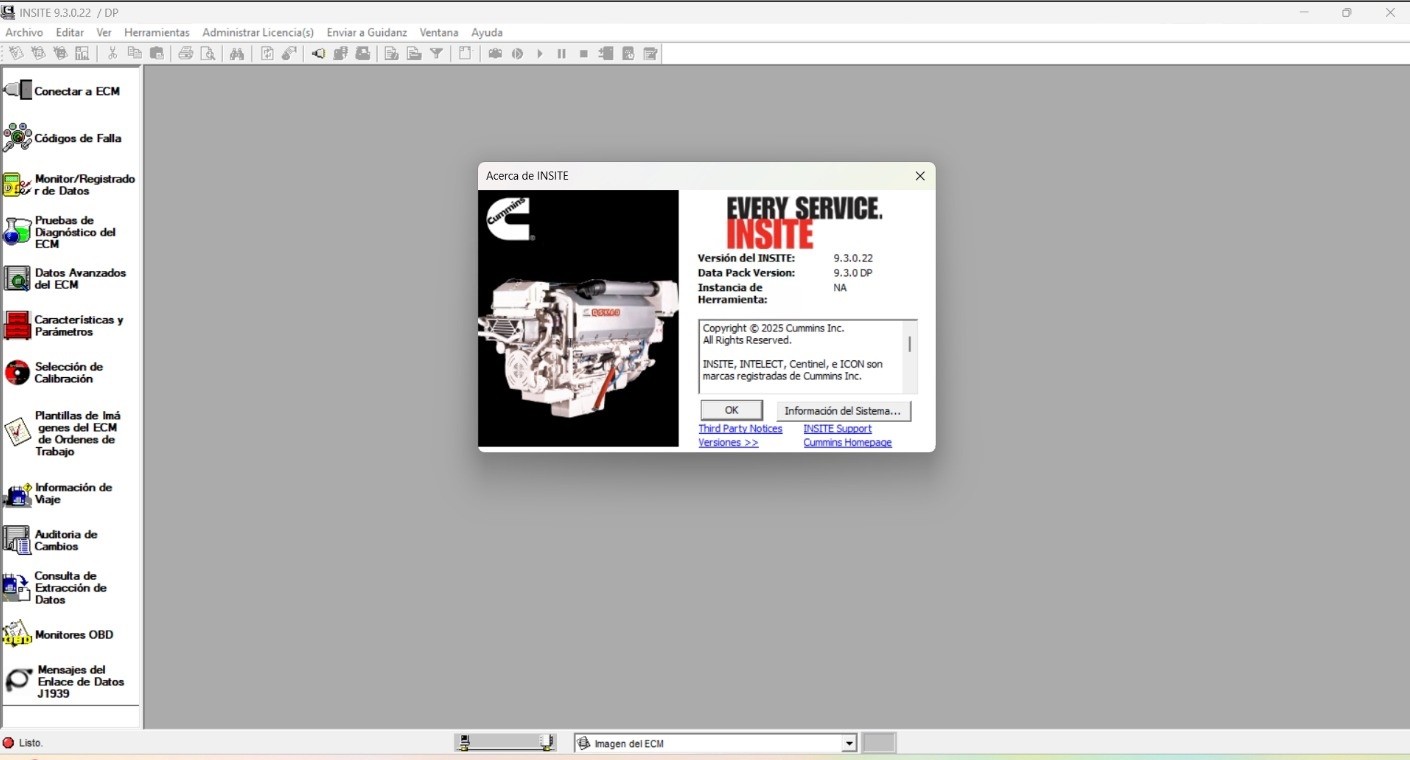This screenshot has width=1410, height=760.
Task: Open Auditoría de Cambios
Action: (x=51, y=540)
